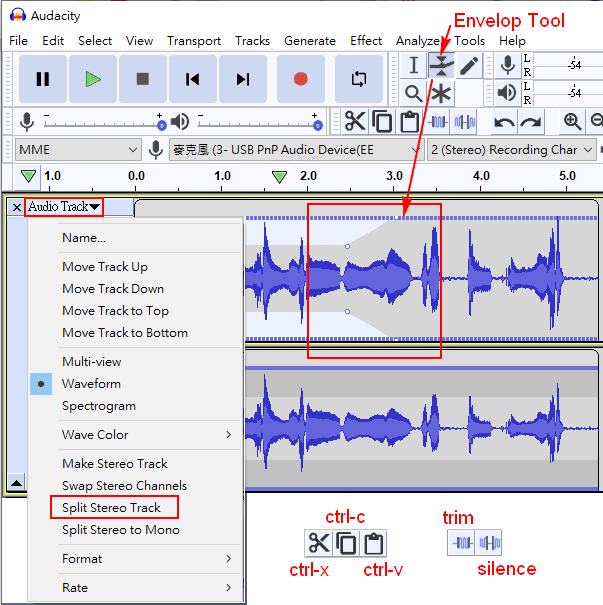This screenshot has width=603, height=605.
Task: Select the Draw pencil tool
Action: coord(468,66)
